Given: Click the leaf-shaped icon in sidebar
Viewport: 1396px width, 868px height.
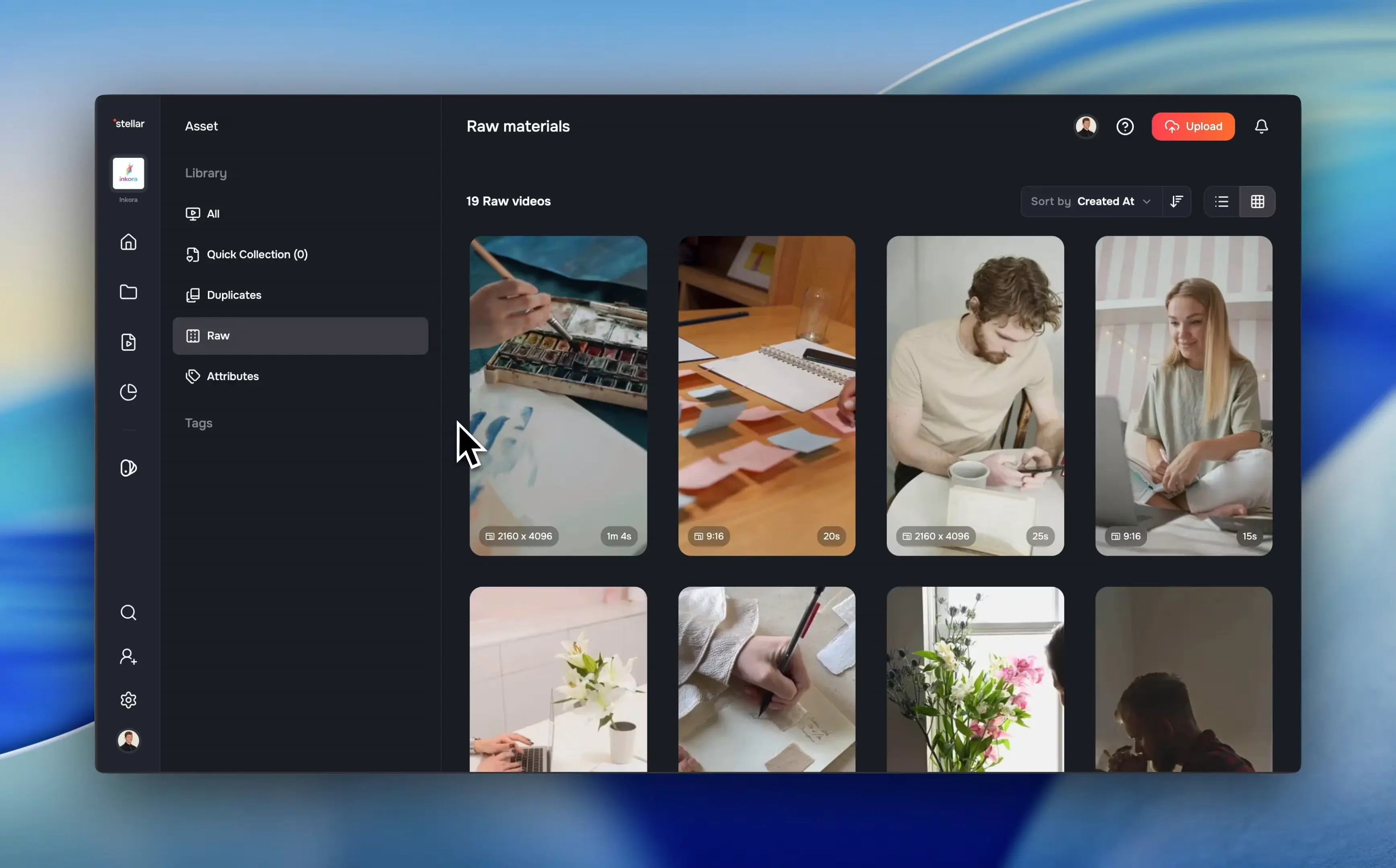Looking at the screenshot, I should coord(129,468).
